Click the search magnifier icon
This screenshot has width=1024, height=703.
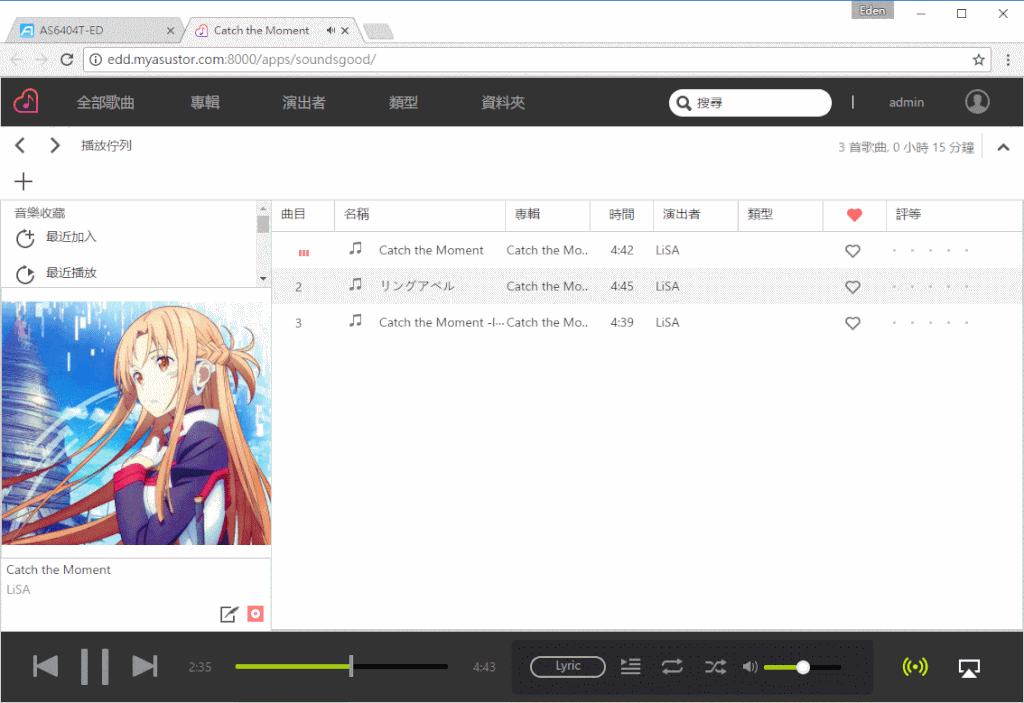684,103
